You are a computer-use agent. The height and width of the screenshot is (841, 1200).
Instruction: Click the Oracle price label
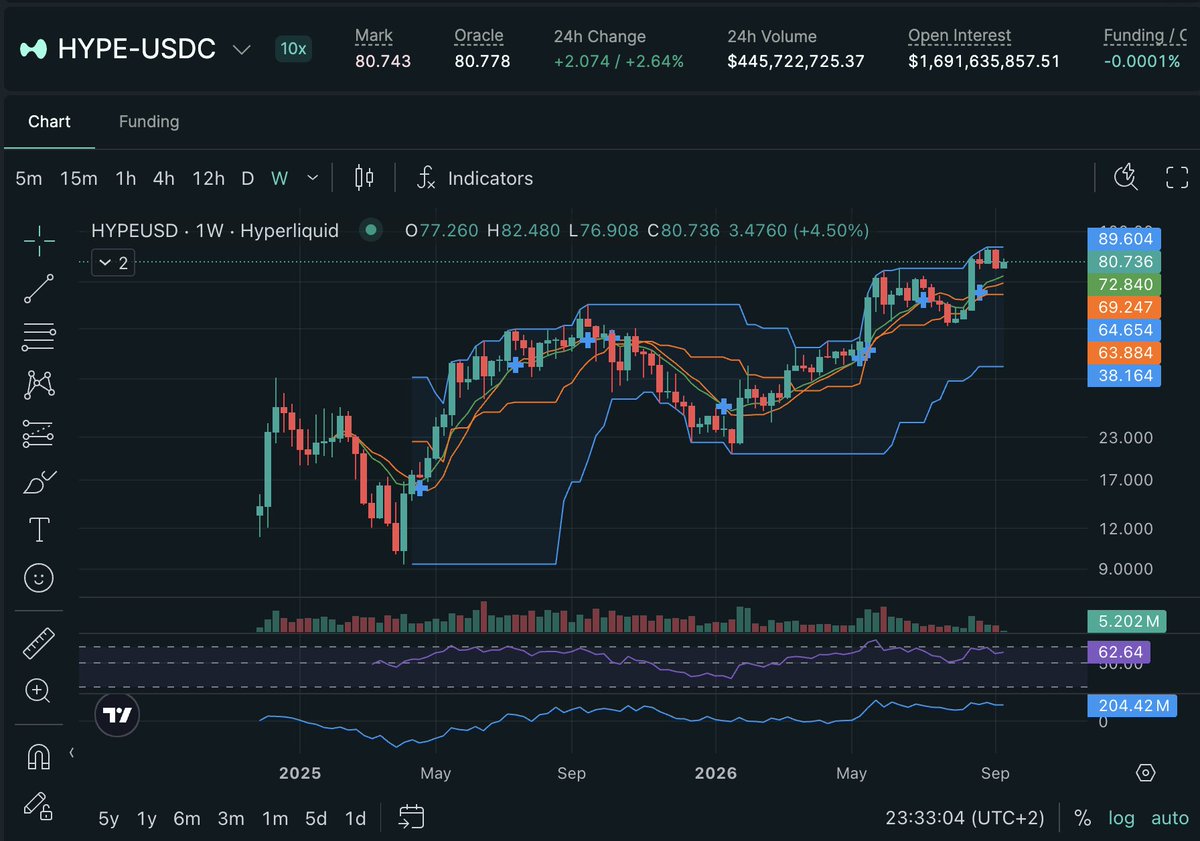479,35
